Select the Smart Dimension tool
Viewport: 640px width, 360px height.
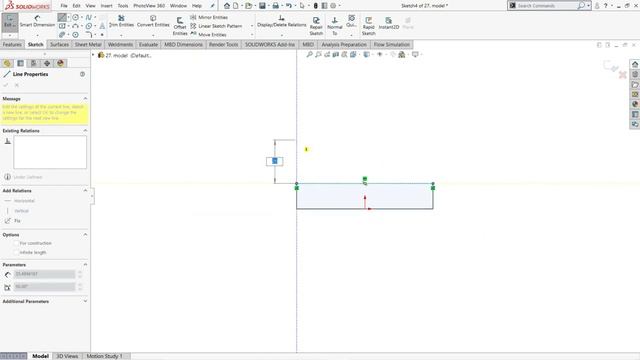37,22
